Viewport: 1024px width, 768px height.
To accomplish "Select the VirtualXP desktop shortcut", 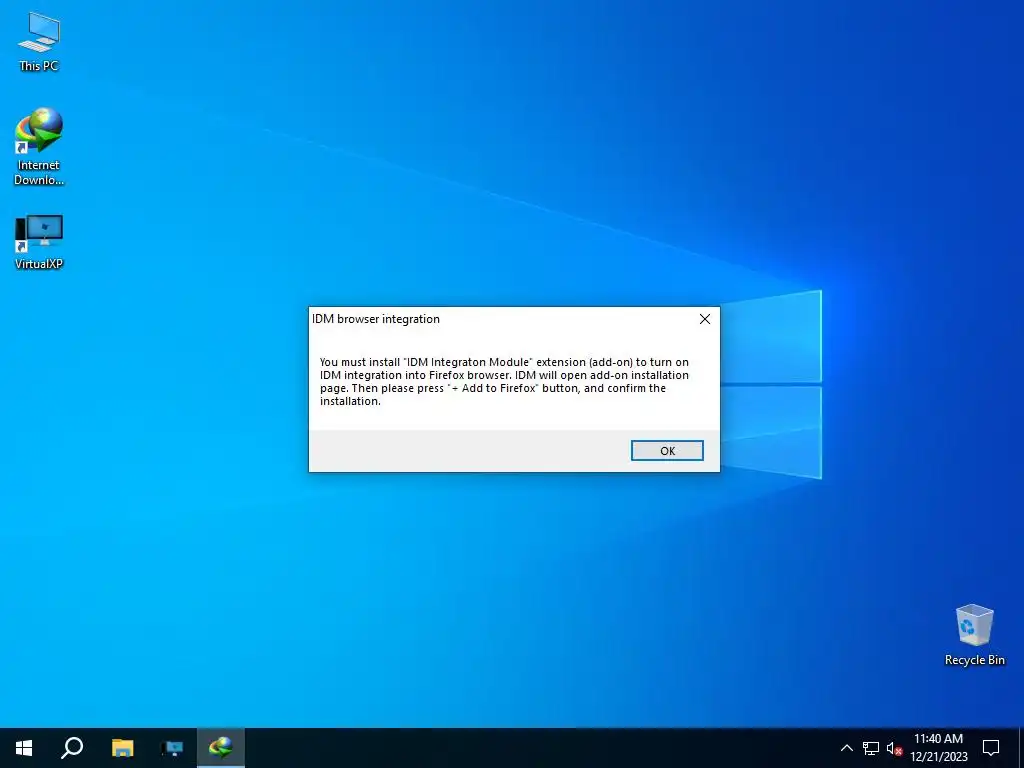I will tap(39, 242).
